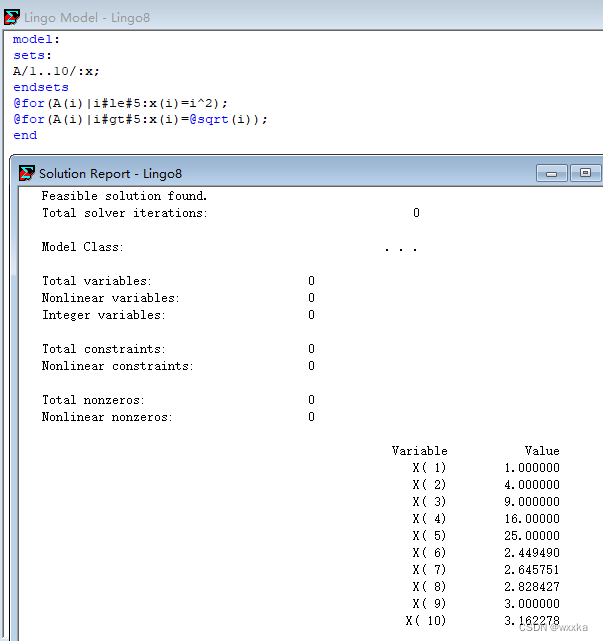Click the Solution Report window icon
The width and height of the screenshot is (603, 641).
pos(27,173)
